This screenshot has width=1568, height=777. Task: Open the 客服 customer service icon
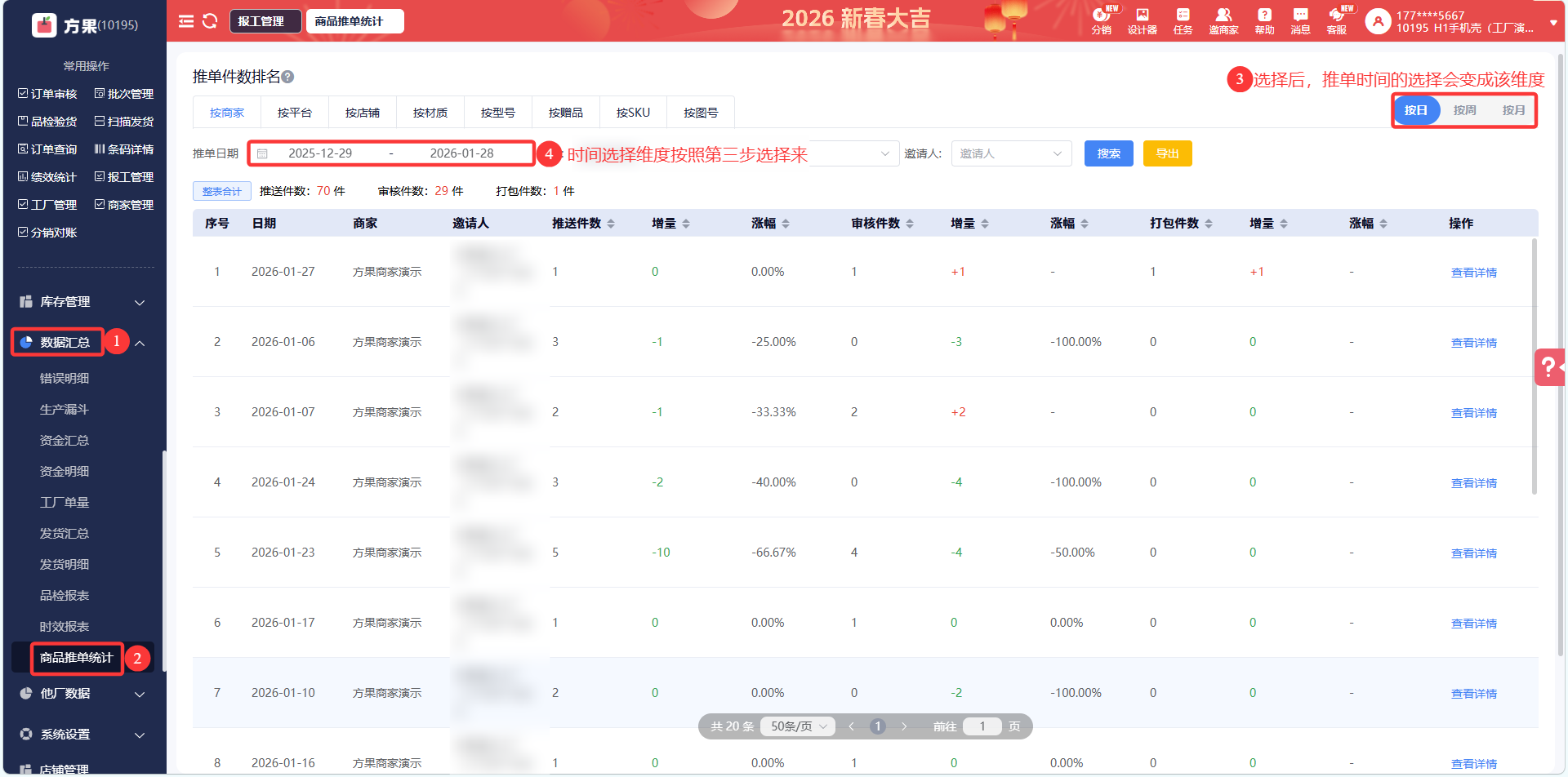pyautogui.click(x=1337, y=20)
